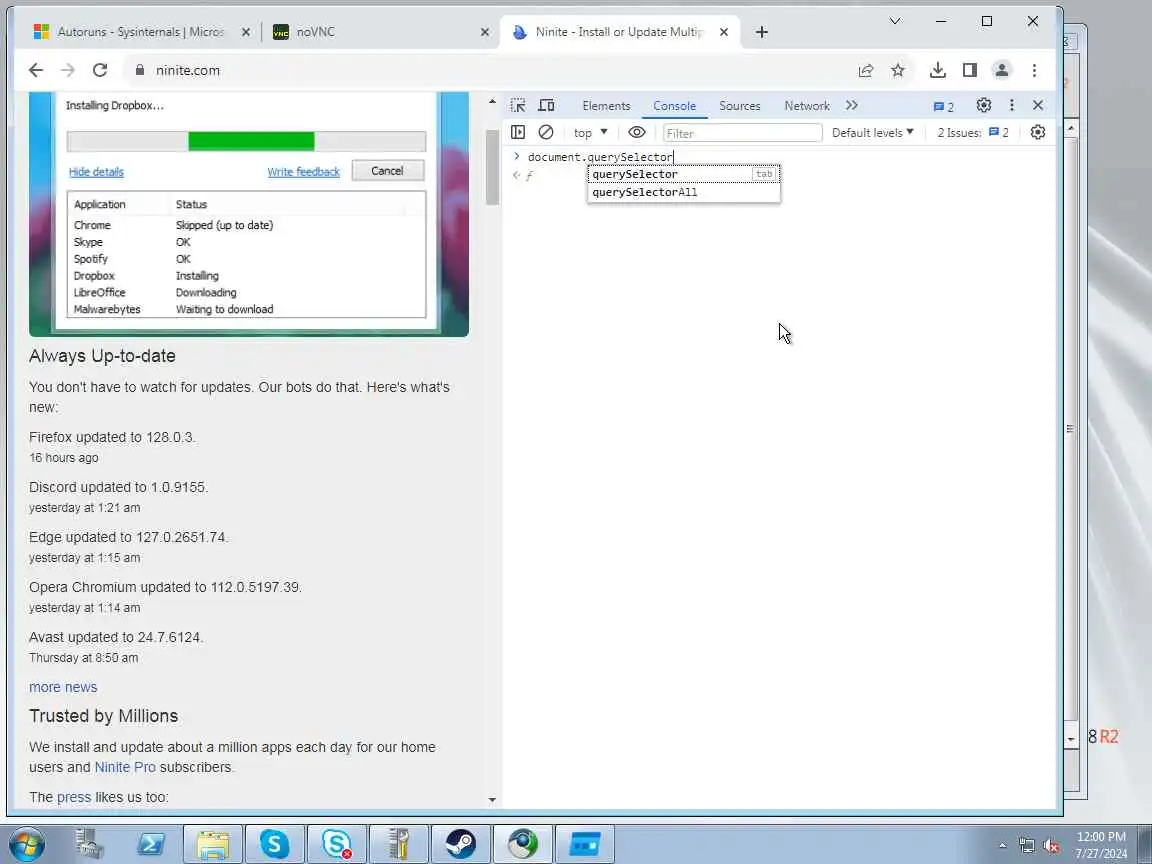Expand the more DevTools tabs chevron
Image resolution: width=1152 pixels, height=864 pixels.
pos(852,105)
